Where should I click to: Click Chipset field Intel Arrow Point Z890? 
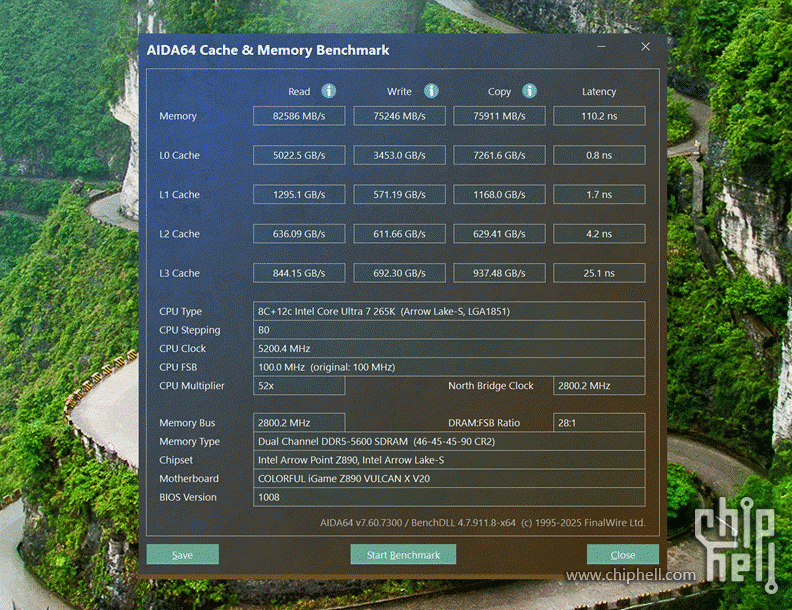(449, 460)
